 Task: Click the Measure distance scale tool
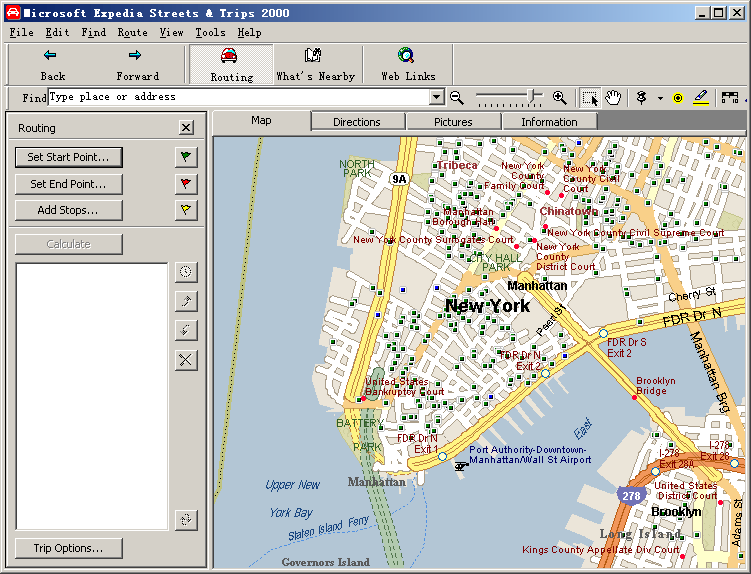click(x=729, y=98)
